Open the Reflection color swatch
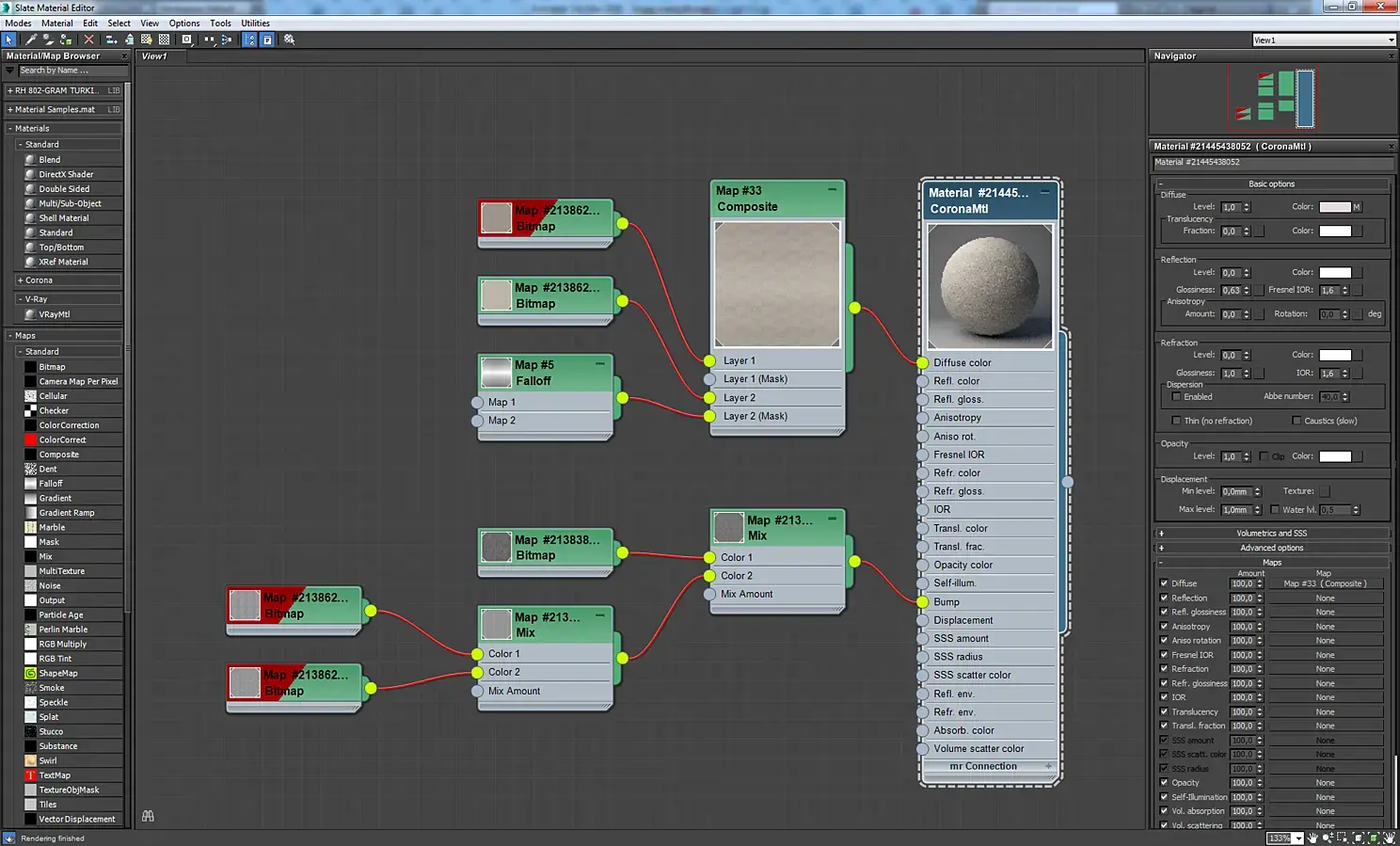1400x846 pixels. (1334, 273)
